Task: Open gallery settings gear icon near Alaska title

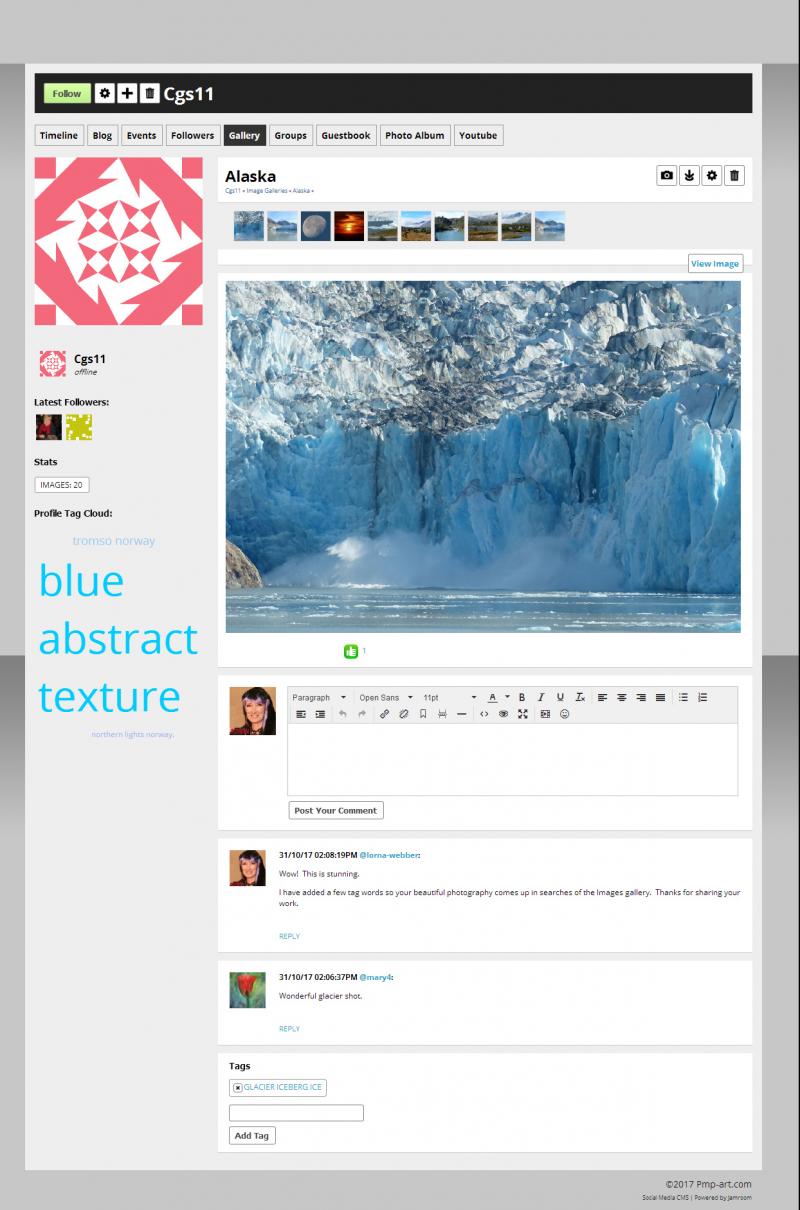Action: pyautogui.click(x=712, y=176)
